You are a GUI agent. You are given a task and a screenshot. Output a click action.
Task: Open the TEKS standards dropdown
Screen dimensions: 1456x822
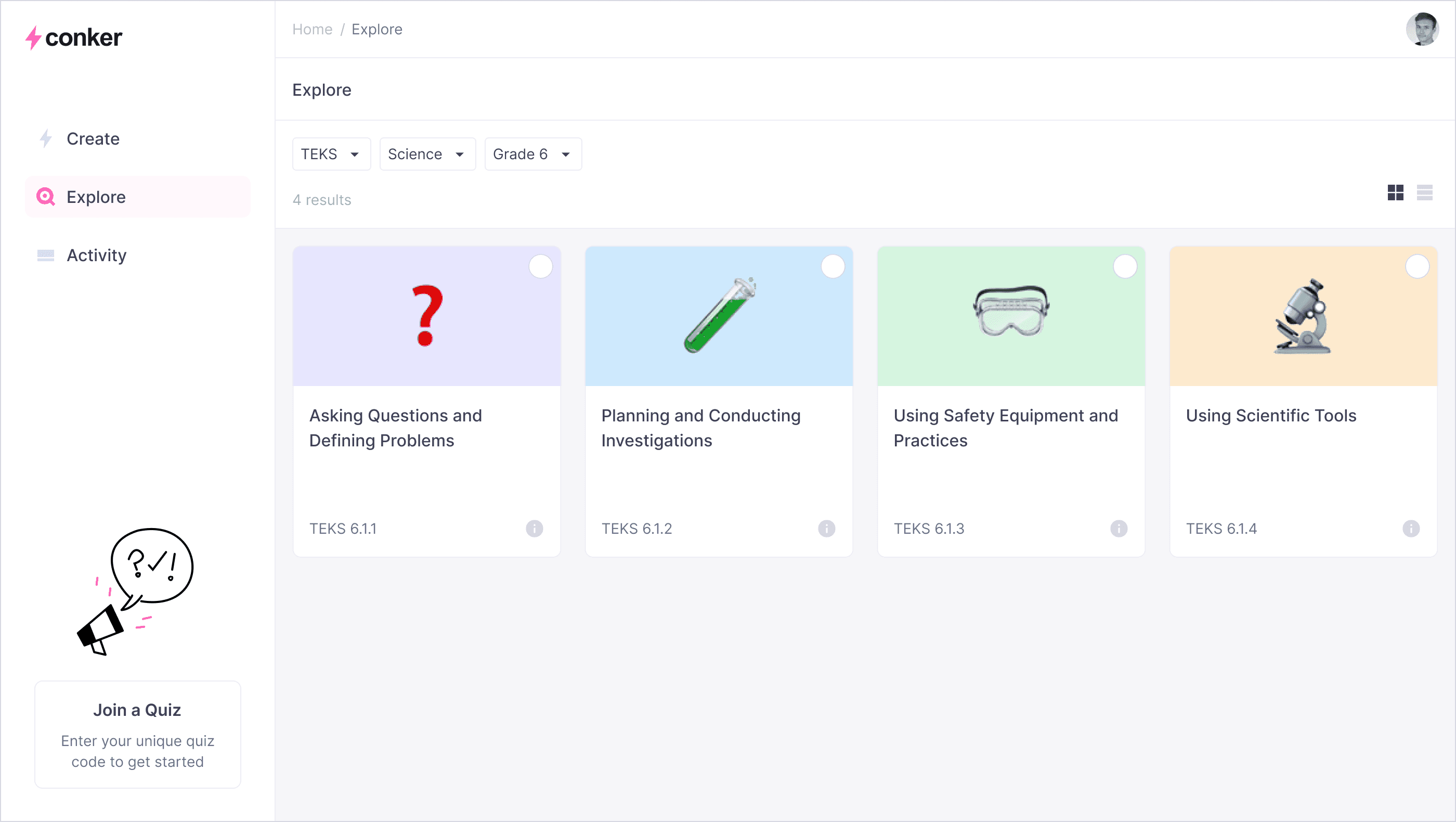pos(331,154)
